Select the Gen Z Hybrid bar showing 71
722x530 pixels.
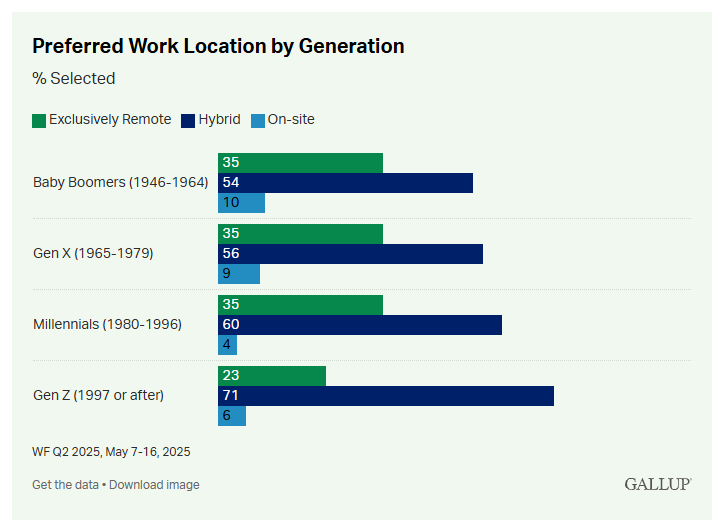[385, 396]
